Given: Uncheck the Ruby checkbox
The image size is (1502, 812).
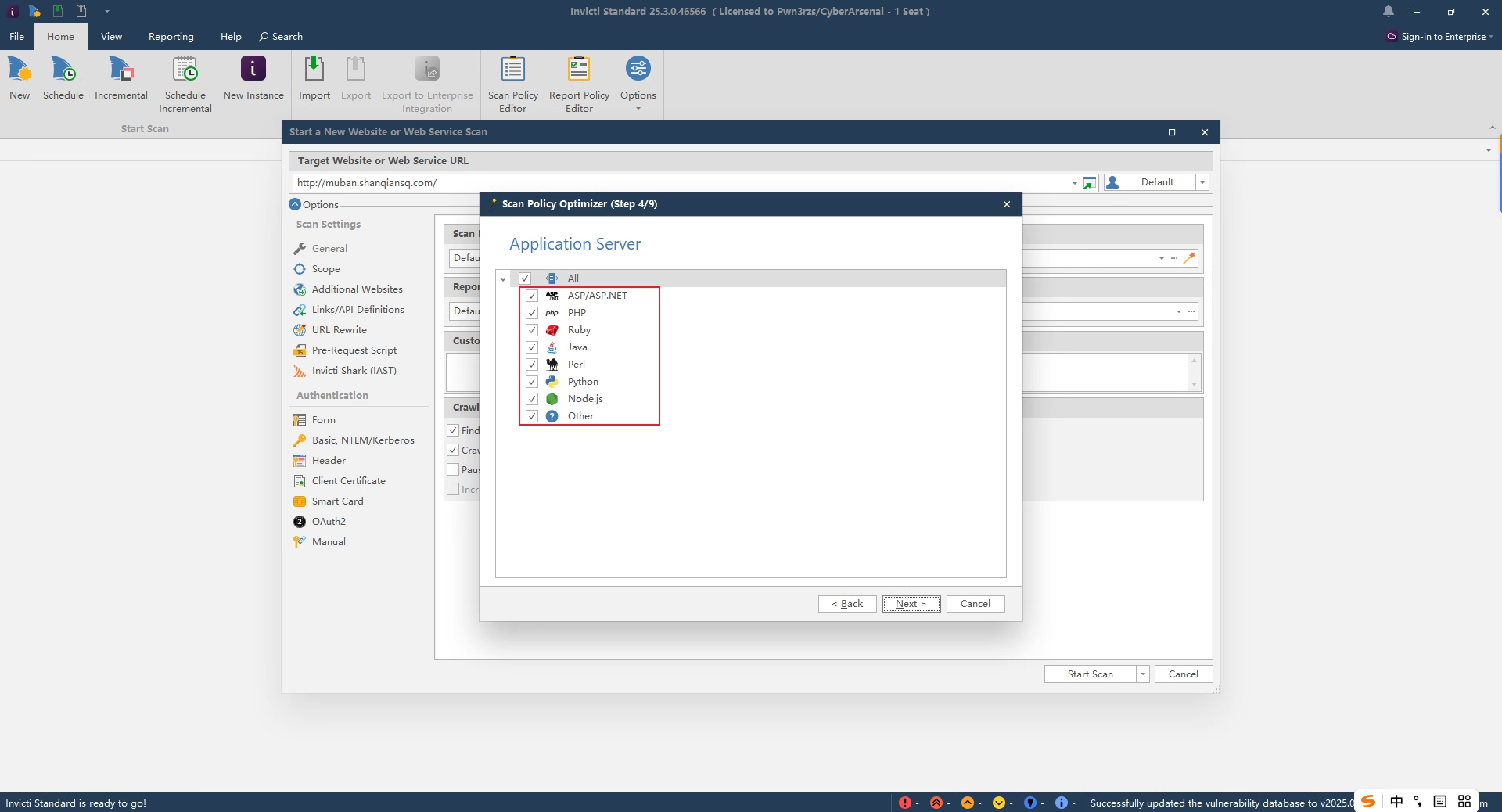Looking at the screenshot, I should (x=532, y=330).
